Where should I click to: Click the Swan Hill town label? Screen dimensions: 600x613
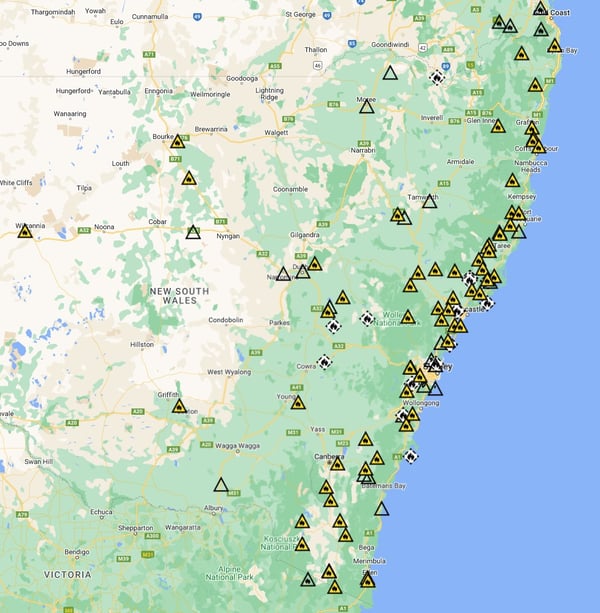(x=38, y=461)
